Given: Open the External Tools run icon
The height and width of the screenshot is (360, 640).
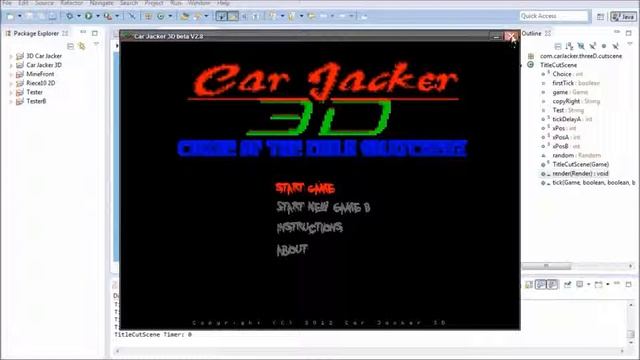Looking at the screenshot, I should [x=108, y=16].
